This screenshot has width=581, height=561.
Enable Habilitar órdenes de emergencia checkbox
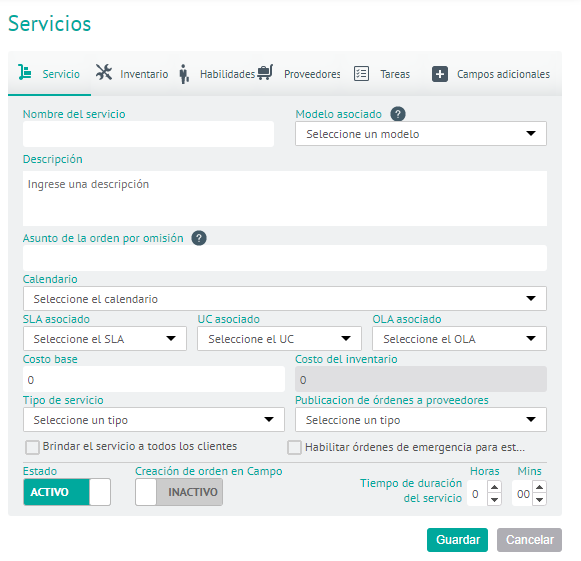295,447
